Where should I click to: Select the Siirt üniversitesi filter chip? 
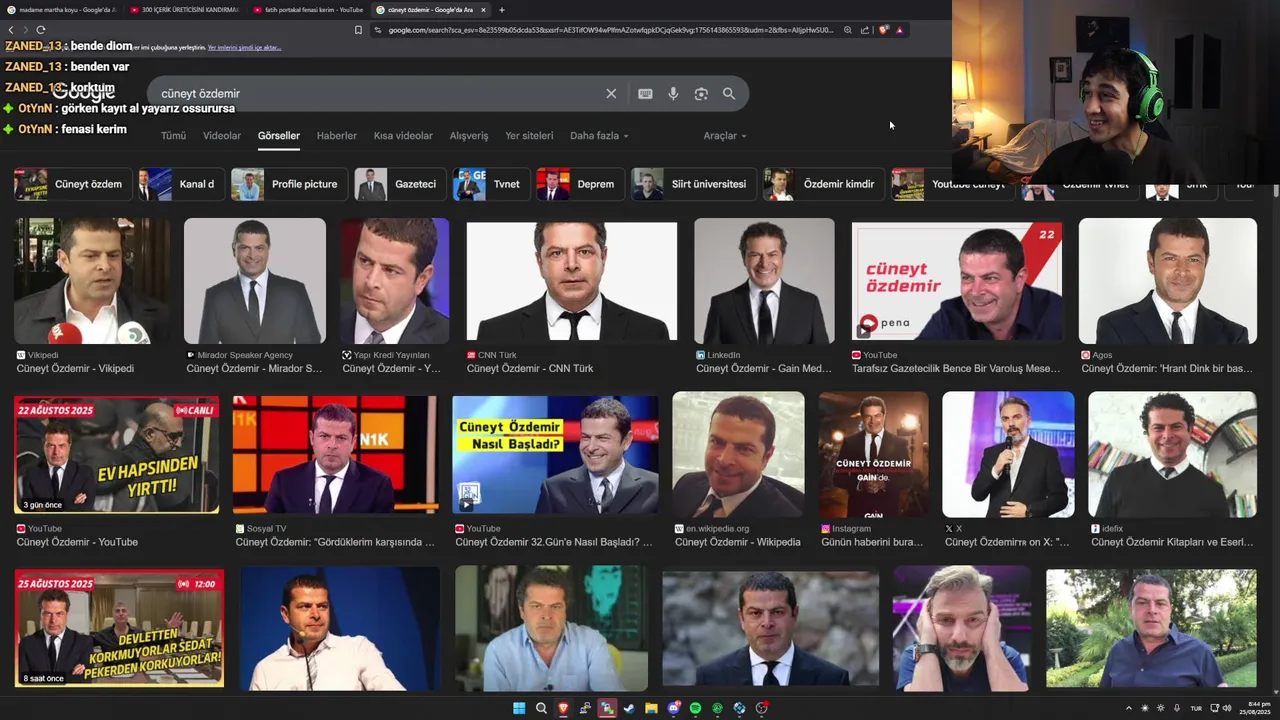click(x=692, y=184)
